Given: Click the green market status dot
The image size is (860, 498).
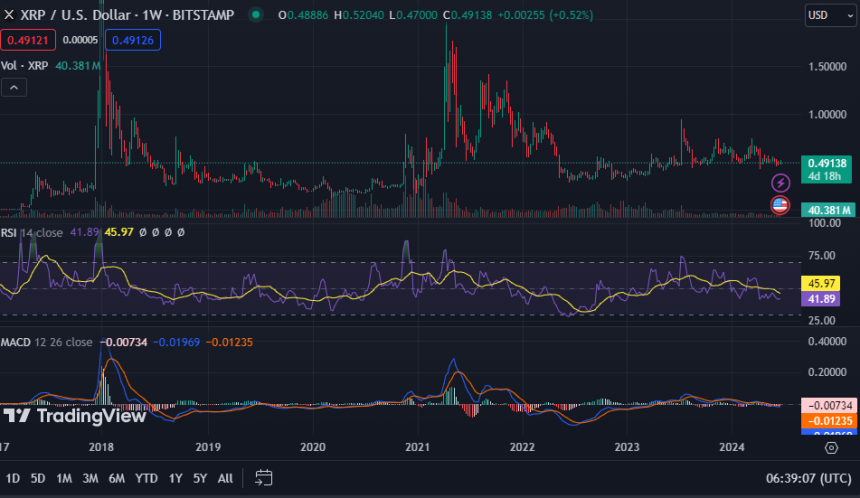Looking at the screenshot, I should pyautogui.click(x=257, y=15).
